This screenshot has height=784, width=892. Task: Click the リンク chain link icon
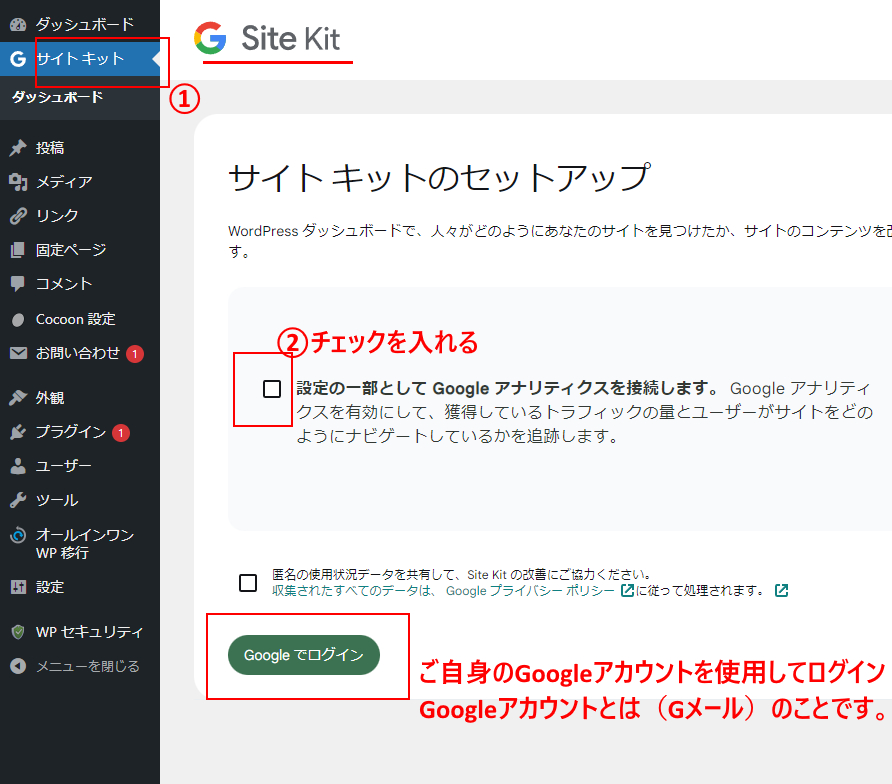click(17, 215)
